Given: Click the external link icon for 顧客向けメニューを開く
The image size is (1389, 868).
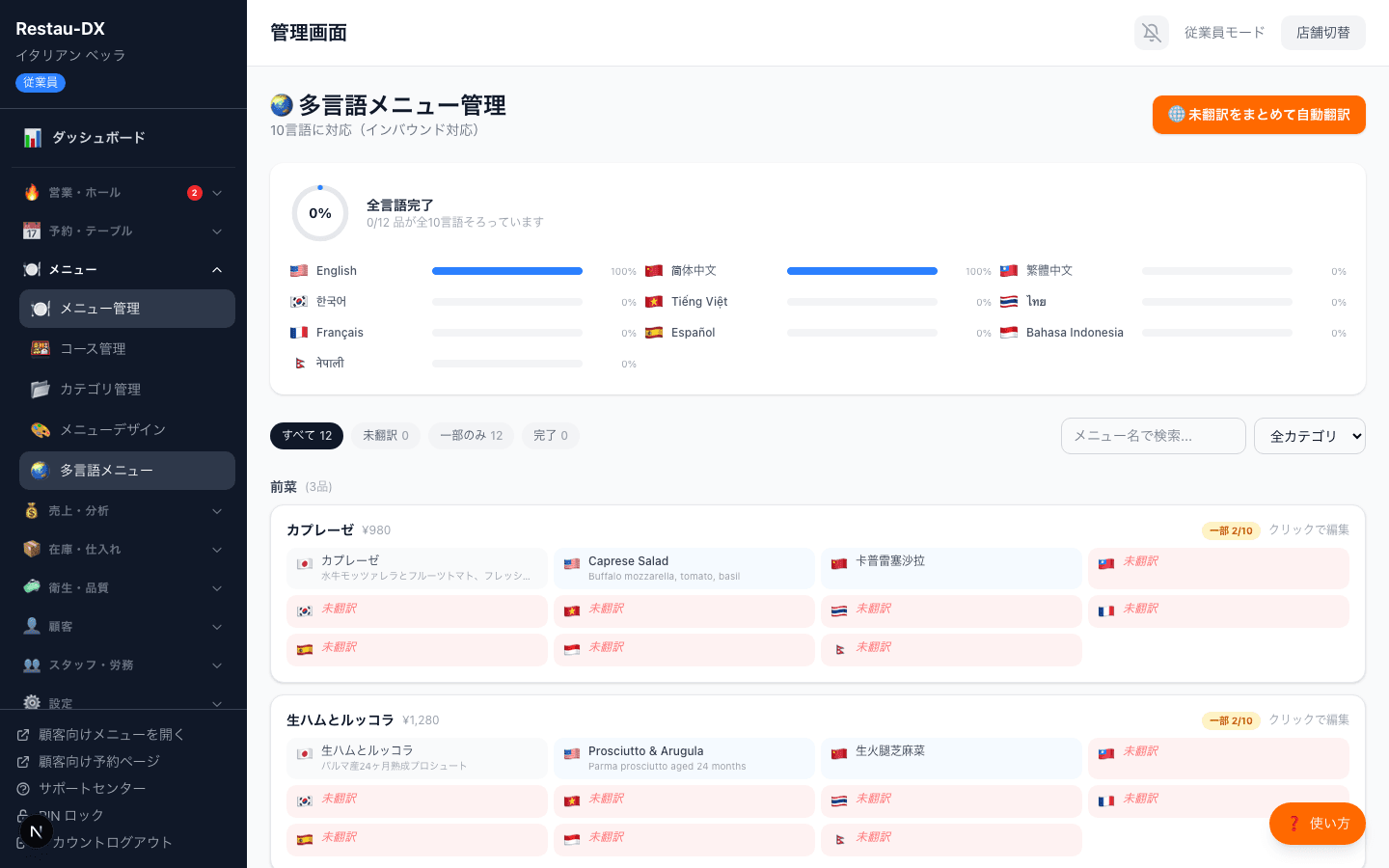Looking at the screenshot, I should click(23, 735).
